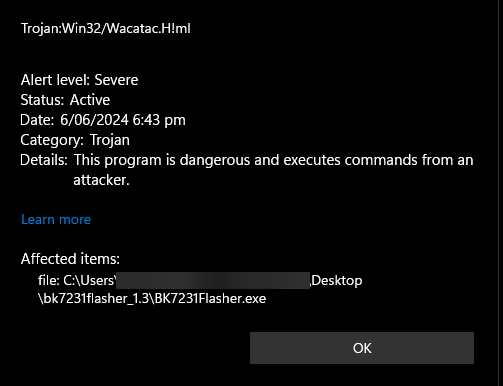The height and width of the screenshot is (386, 503).
Task: Click the BK7231Flasher.exe file name
Action: [210, 299]
